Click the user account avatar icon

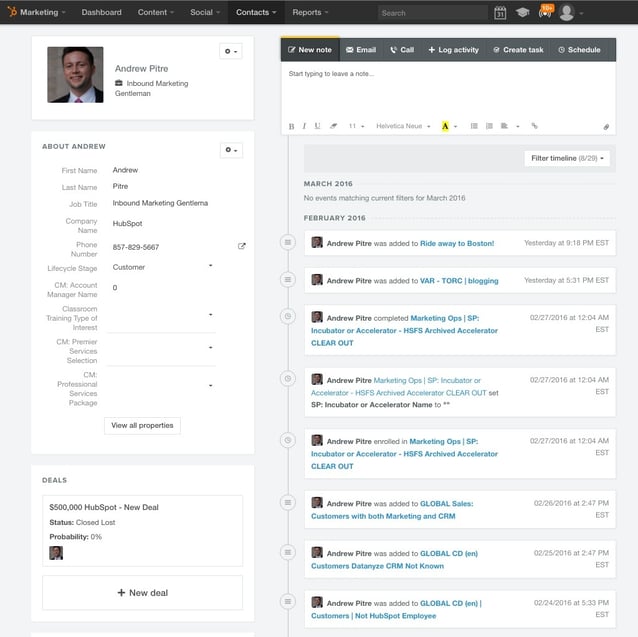[567, 13]
